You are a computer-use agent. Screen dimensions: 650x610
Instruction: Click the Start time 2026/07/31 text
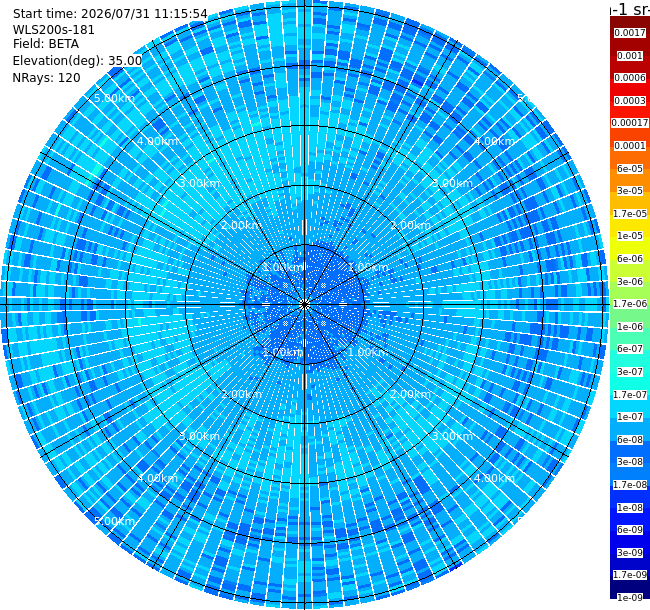[110, 14]
